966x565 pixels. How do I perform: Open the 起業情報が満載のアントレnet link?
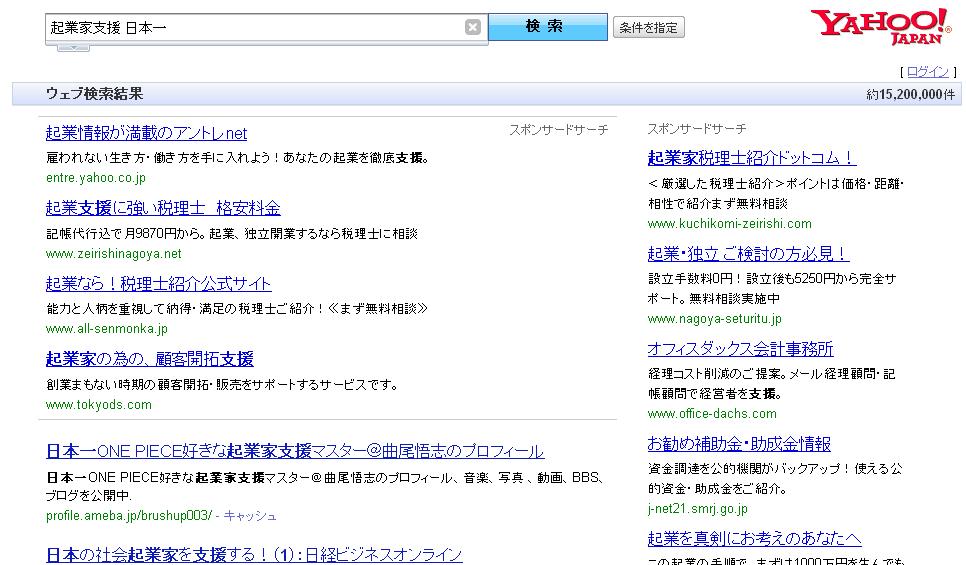(x=146, y=133)
